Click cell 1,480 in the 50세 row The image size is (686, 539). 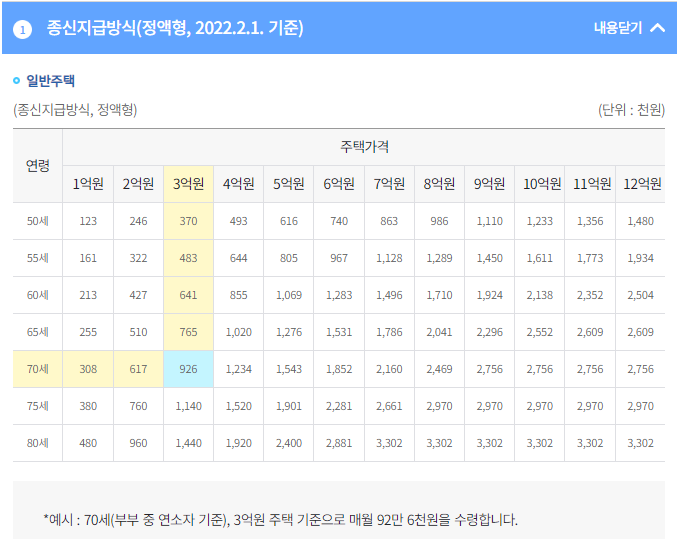coord(640,221)
